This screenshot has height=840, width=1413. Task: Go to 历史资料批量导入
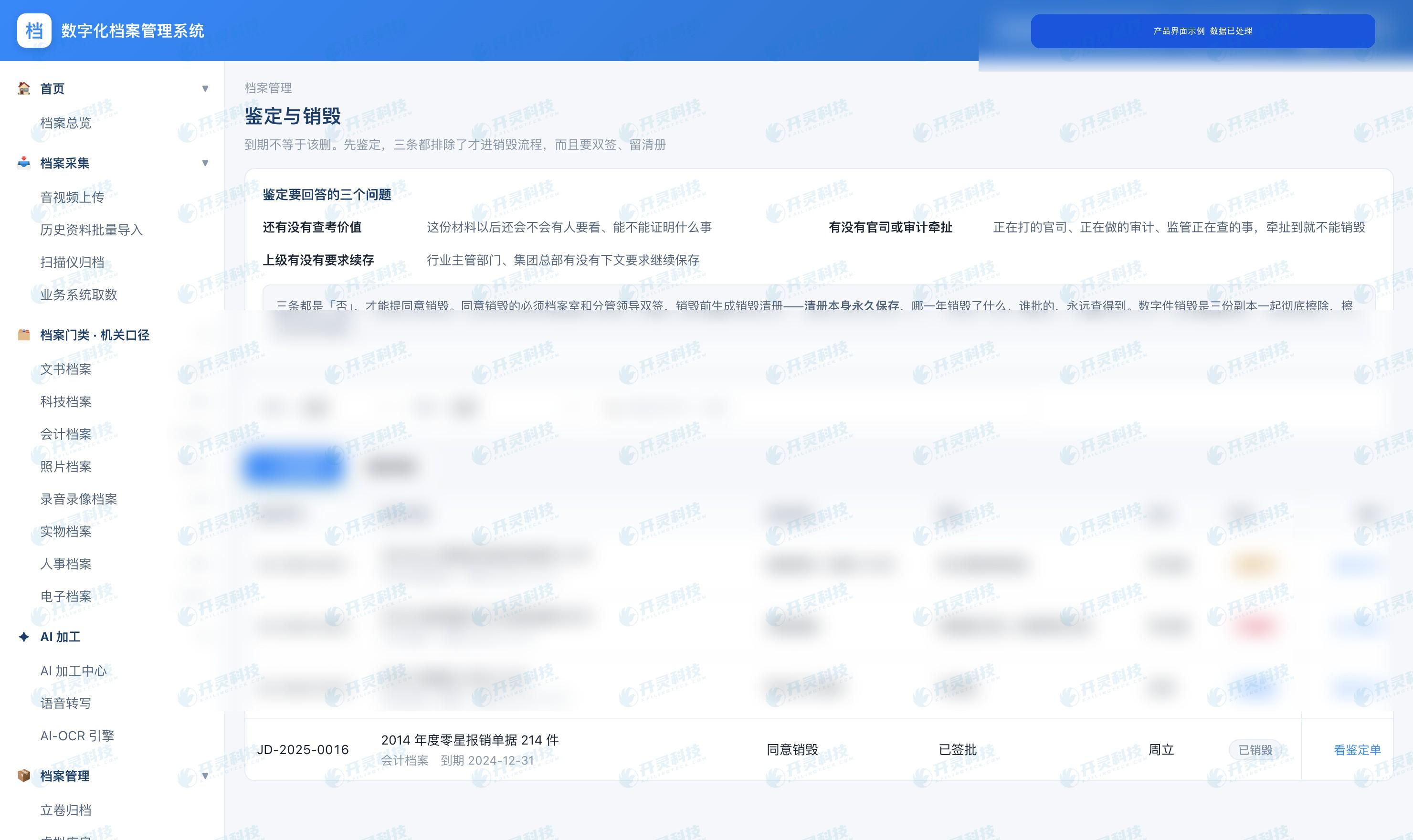pyautogui.click(x=91, y=230)
